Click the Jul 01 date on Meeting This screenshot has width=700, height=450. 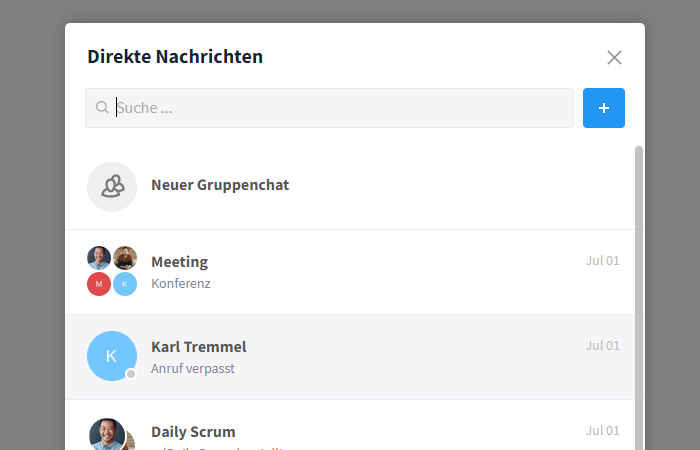602,261
